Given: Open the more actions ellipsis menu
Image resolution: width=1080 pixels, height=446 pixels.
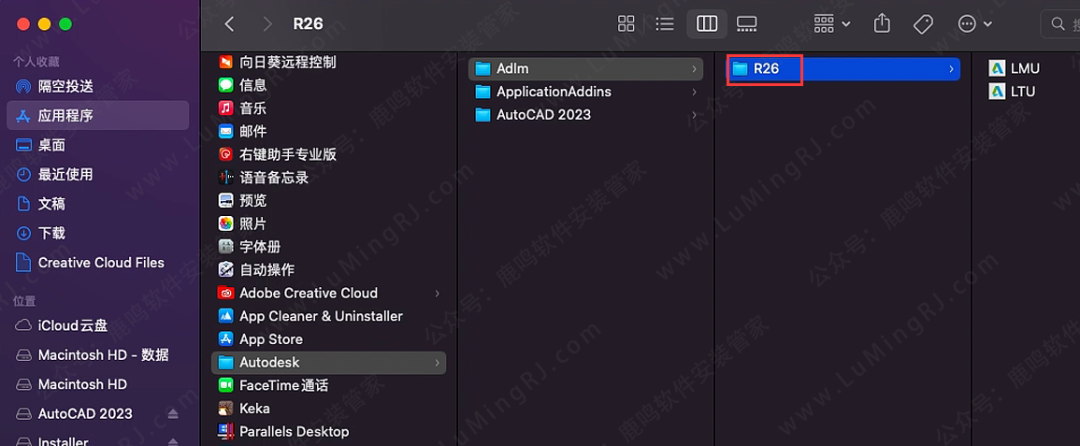Looking at the screenshot, I should (x=974, y=23).
